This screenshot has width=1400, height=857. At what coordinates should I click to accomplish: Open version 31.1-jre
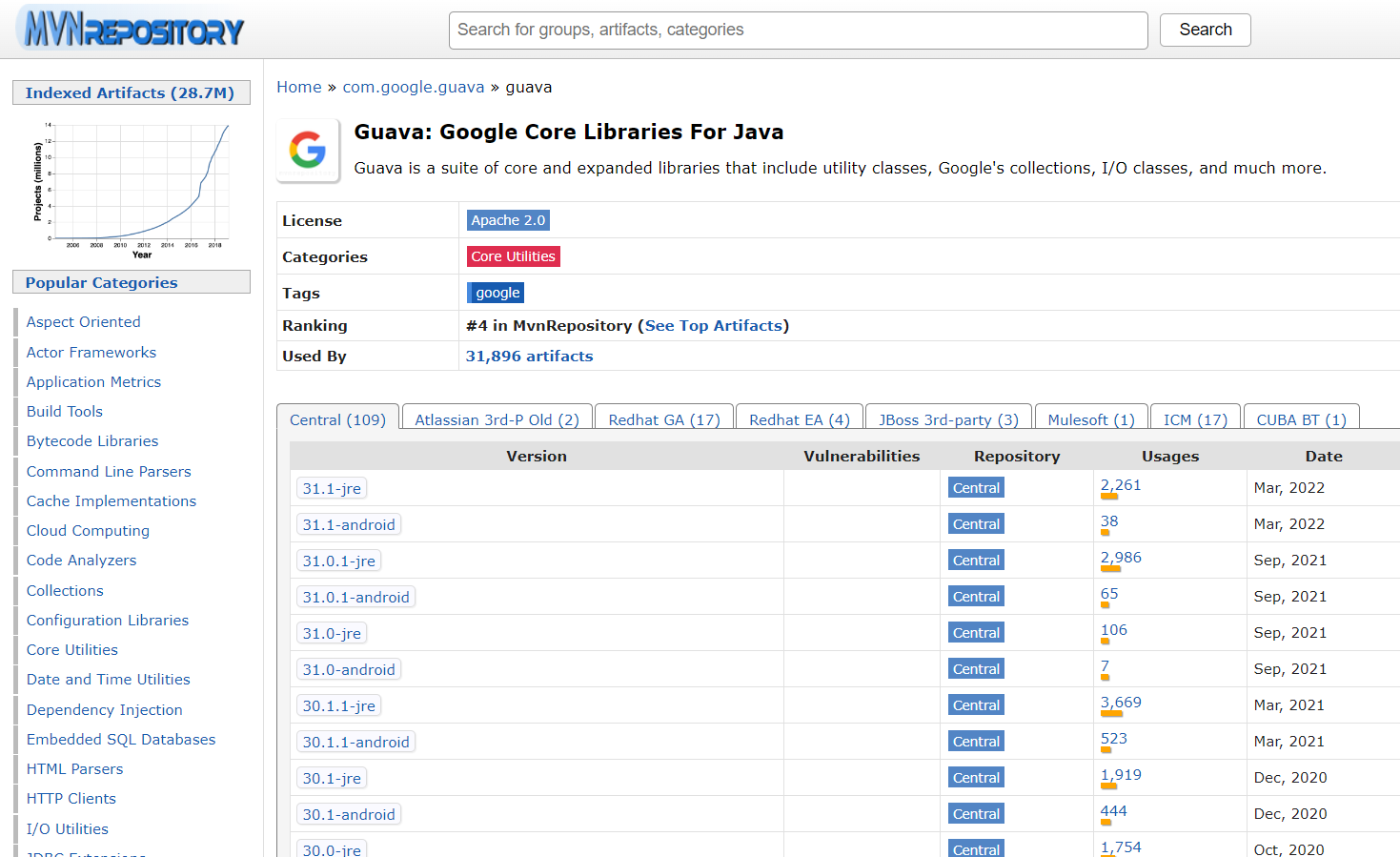[x=332, y=488]
